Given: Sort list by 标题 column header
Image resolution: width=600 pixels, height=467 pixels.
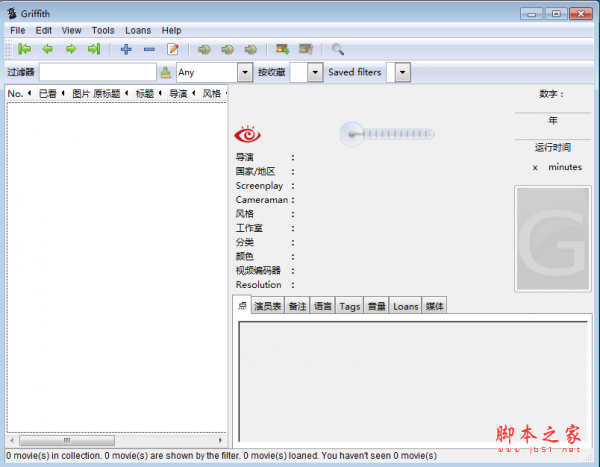Looking at the screenshot, I should (149, 93).
